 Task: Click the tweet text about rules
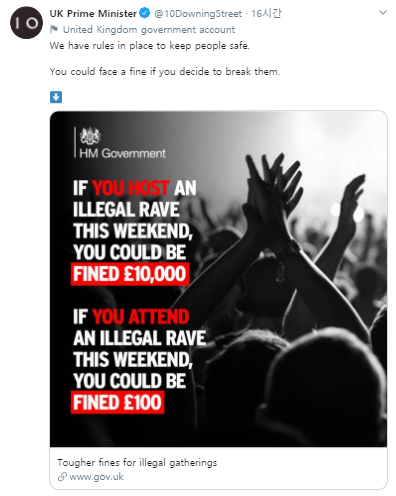[x=150, y=46]
